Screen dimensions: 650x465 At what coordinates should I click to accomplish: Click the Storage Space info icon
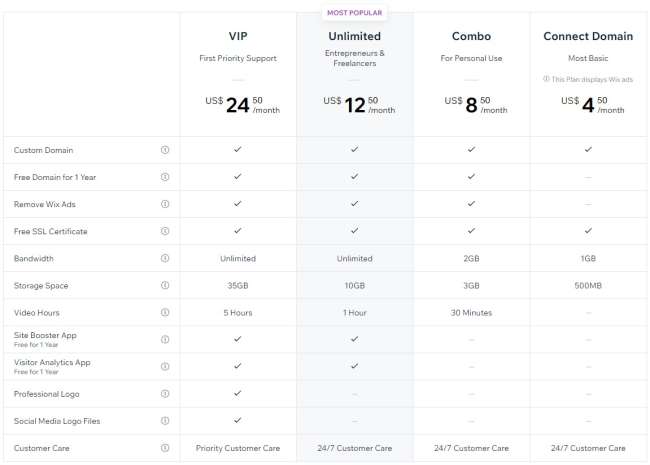click(x=165, y=285)
